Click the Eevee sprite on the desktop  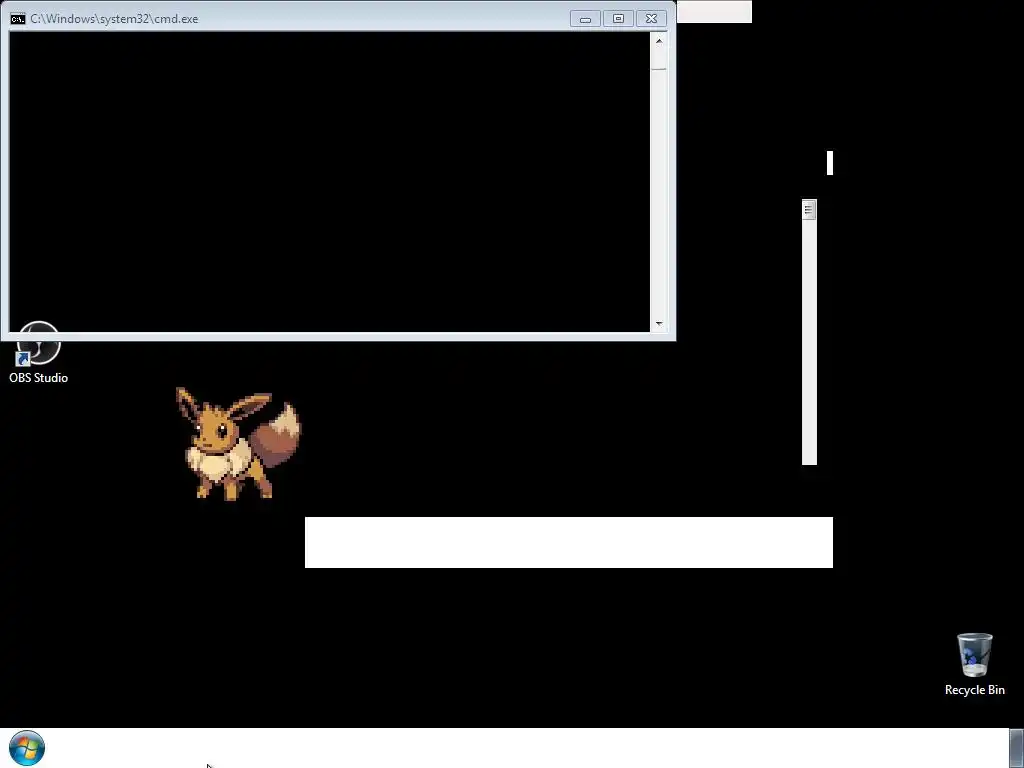[x=238, y=444]
